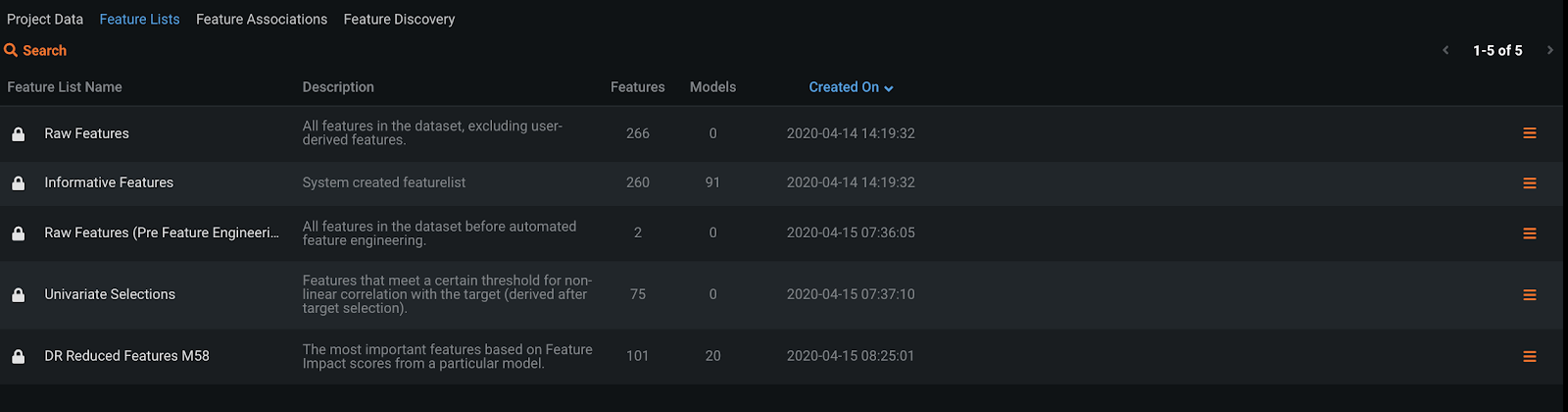Go to previous page arrow
This screenshot has height=412, width=1568.
pyautogui.click(x=1445, y=50)
